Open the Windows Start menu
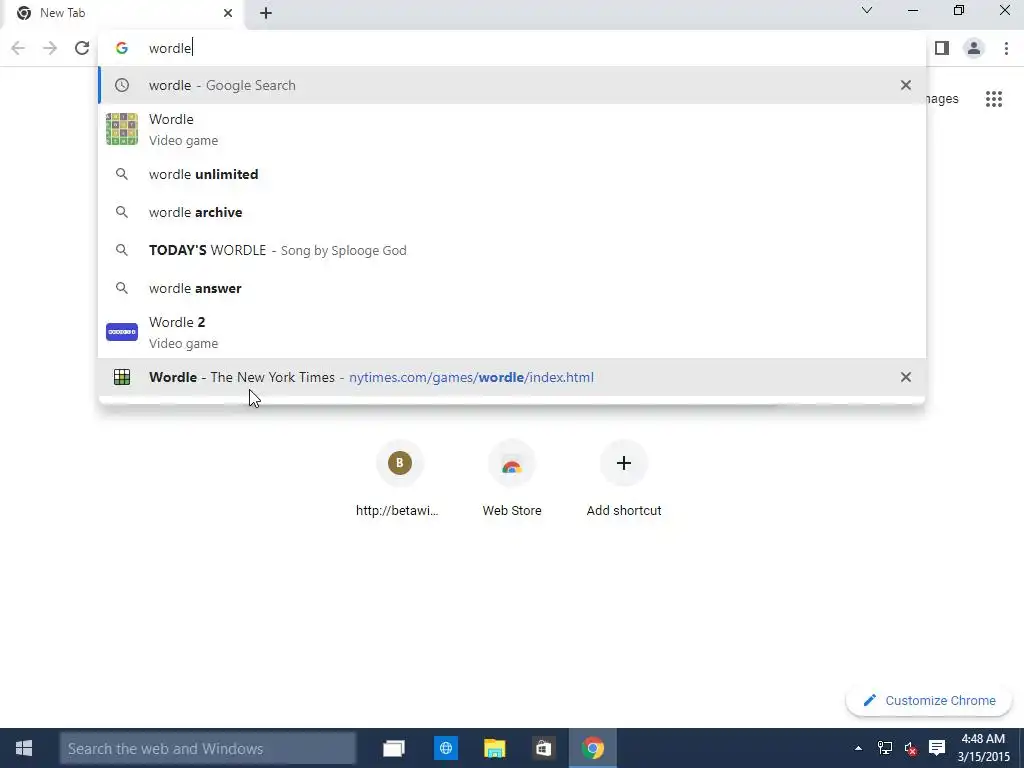The width and height of the screenshot is (1024, 768). (x=24, y=748)
